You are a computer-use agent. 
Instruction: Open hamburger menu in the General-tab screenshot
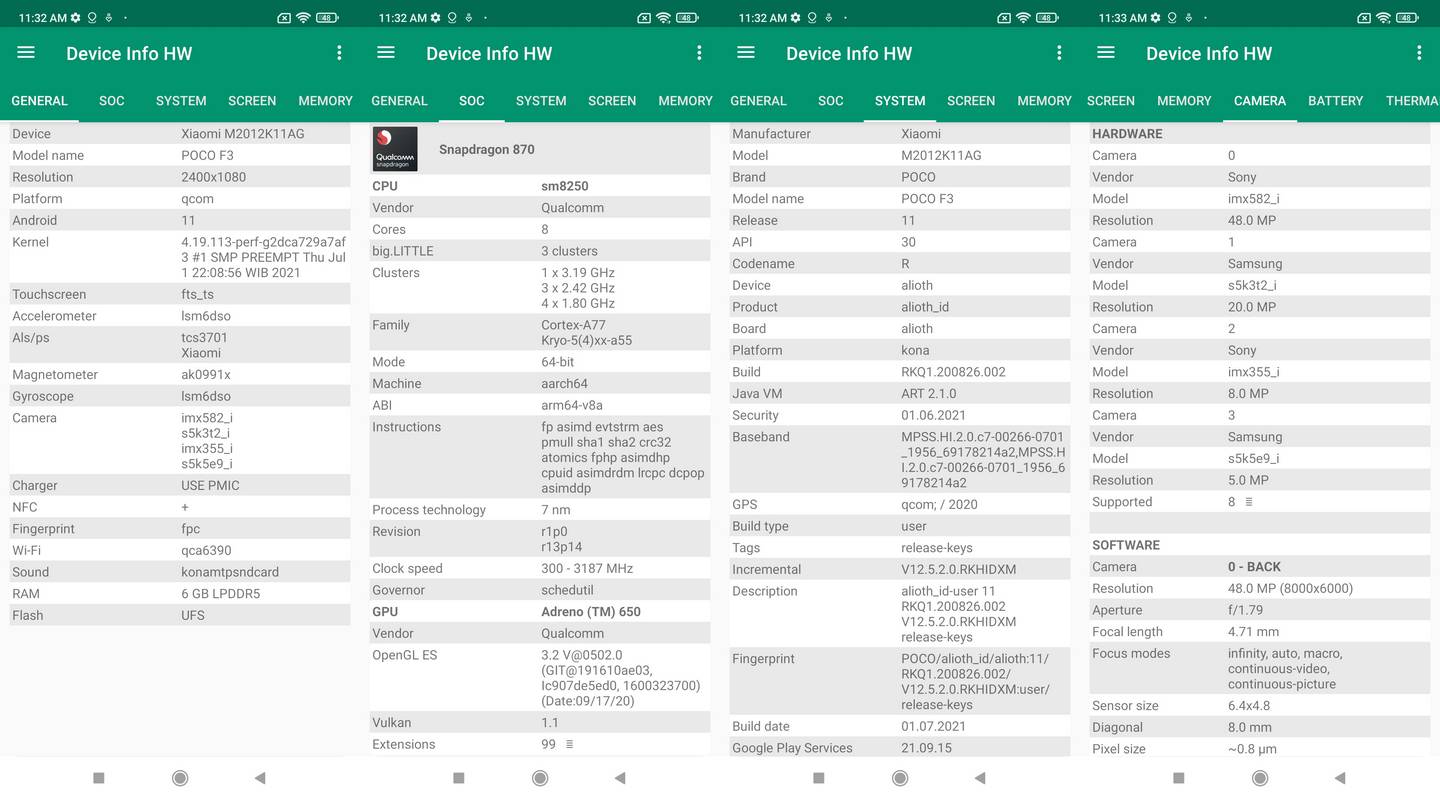point(26,53)
